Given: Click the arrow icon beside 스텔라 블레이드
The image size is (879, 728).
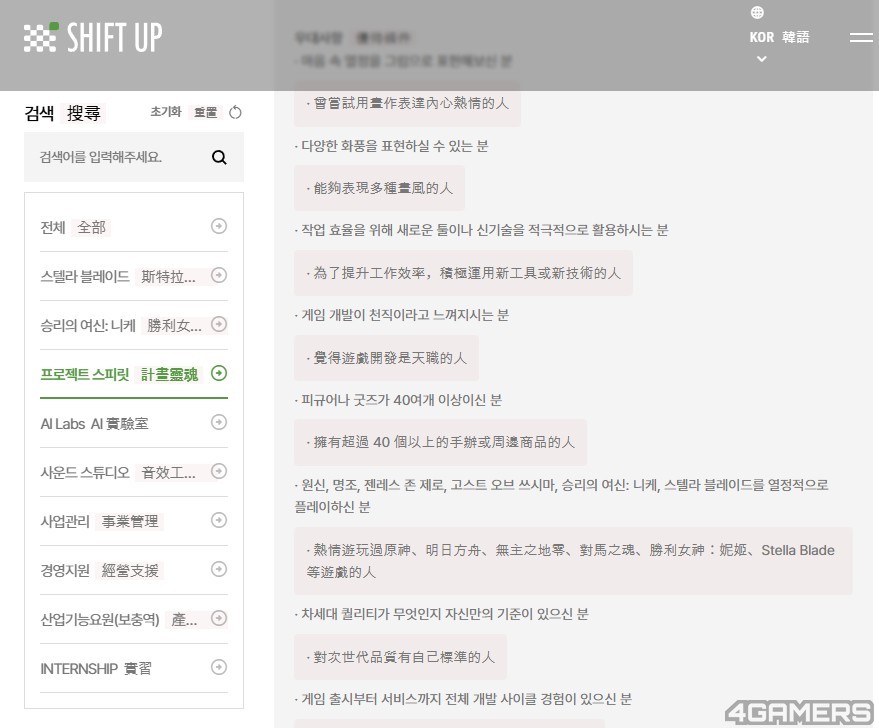Looking at the screenshot, I should point(219,275).
